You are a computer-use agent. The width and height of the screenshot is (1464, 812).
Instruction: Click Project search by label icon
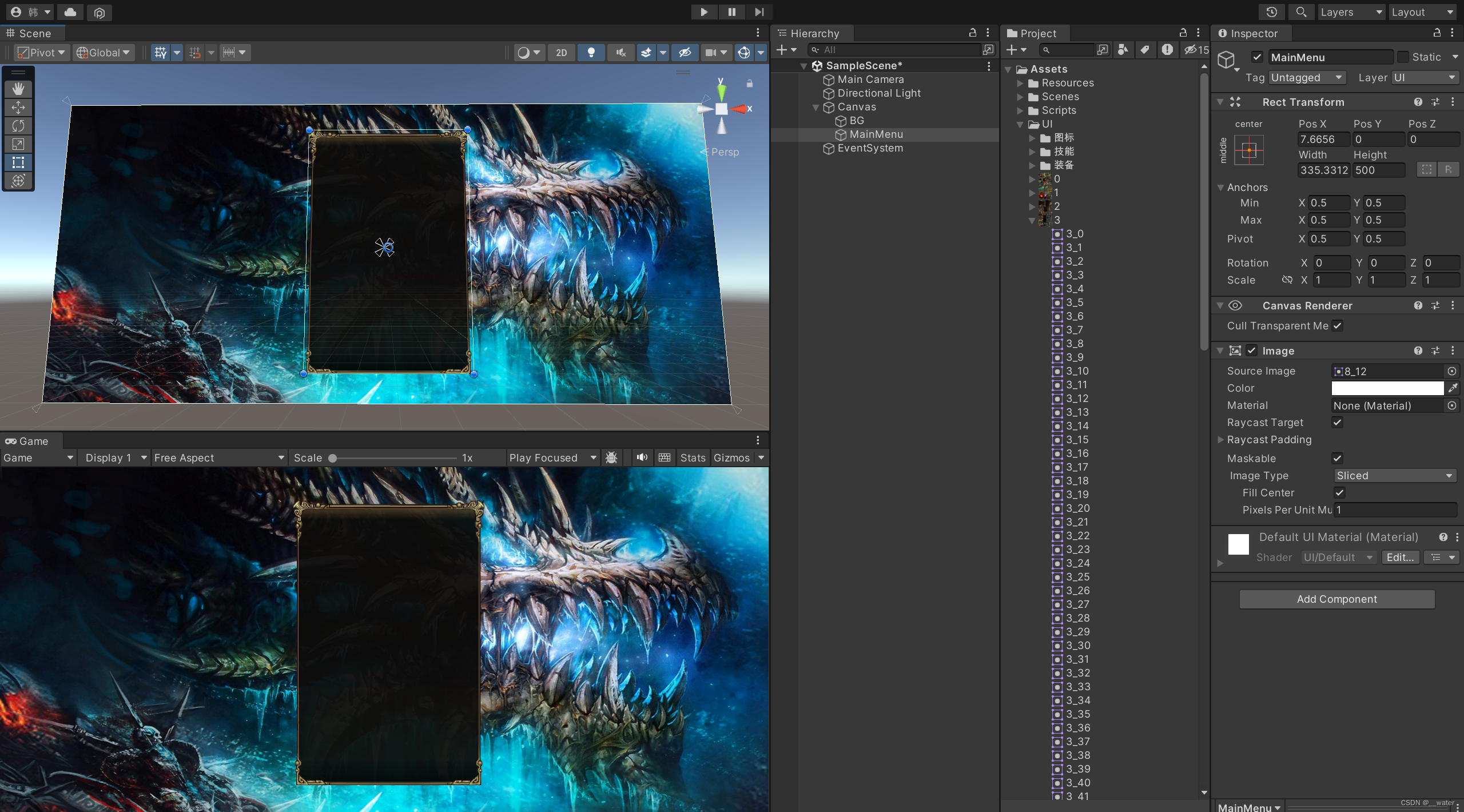[1144, 50]
